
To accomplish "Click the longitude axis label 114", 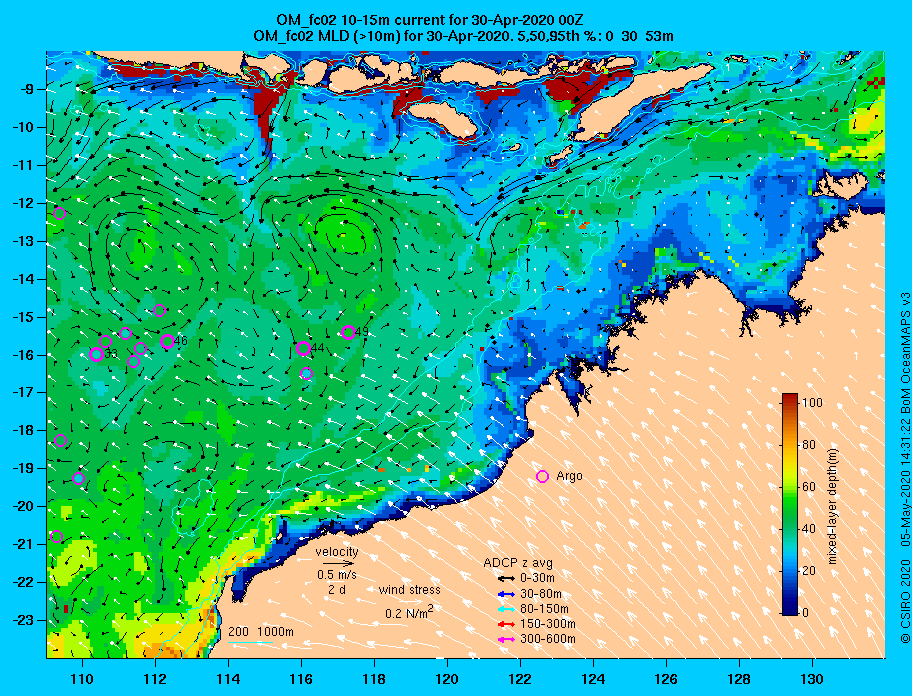I will pos(228,679).
